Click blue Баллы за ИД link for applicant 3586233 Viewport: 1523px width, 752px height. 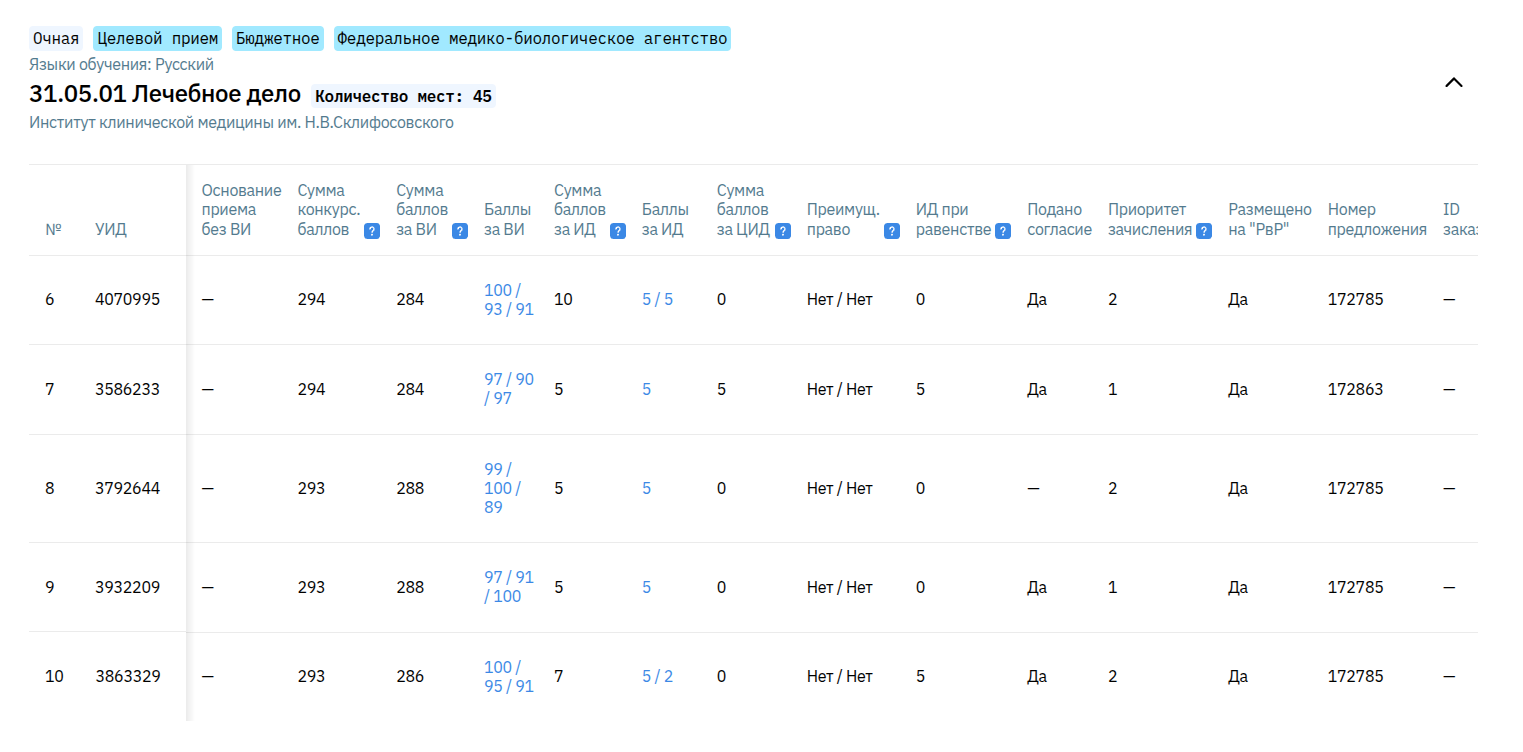pyautogui.click(x=646, y=389)
